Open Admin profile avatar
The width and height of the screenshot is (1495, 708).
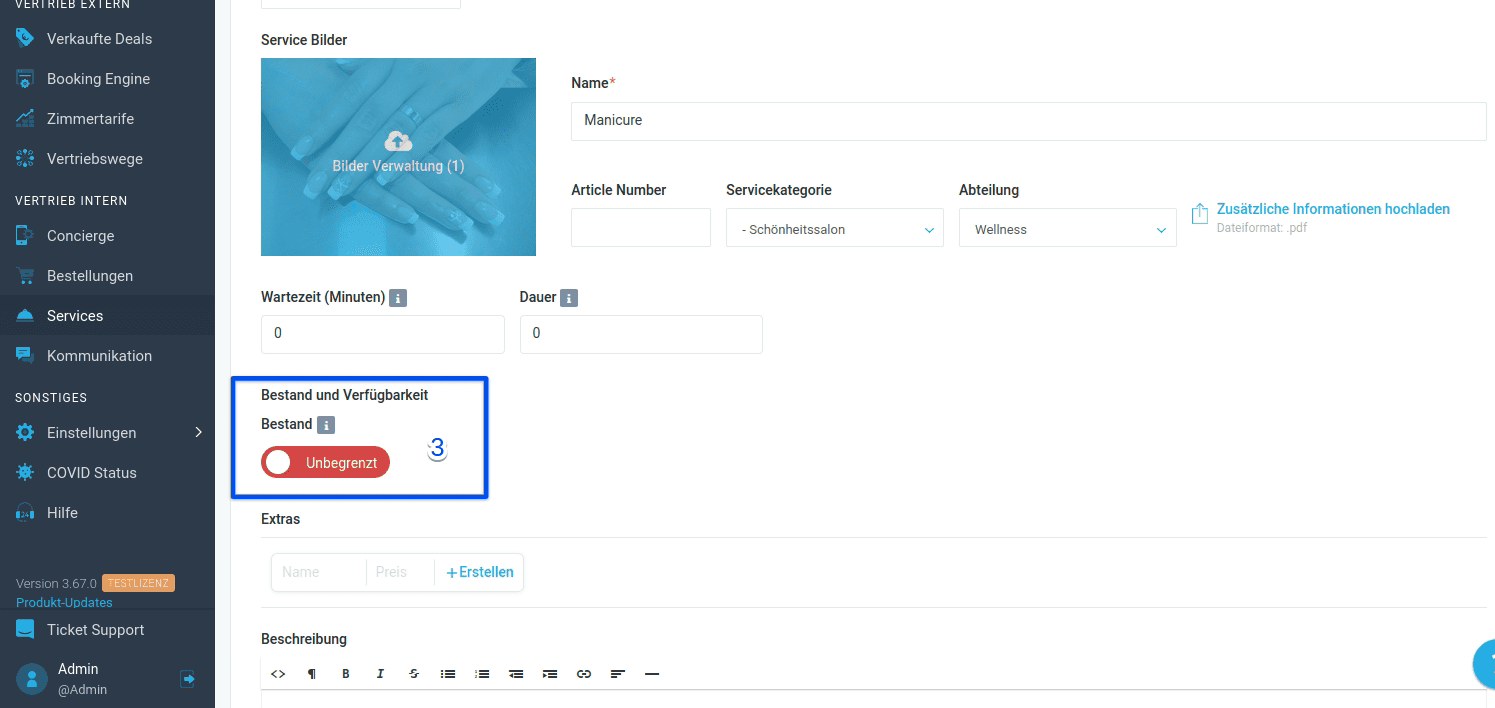point(32,679)
